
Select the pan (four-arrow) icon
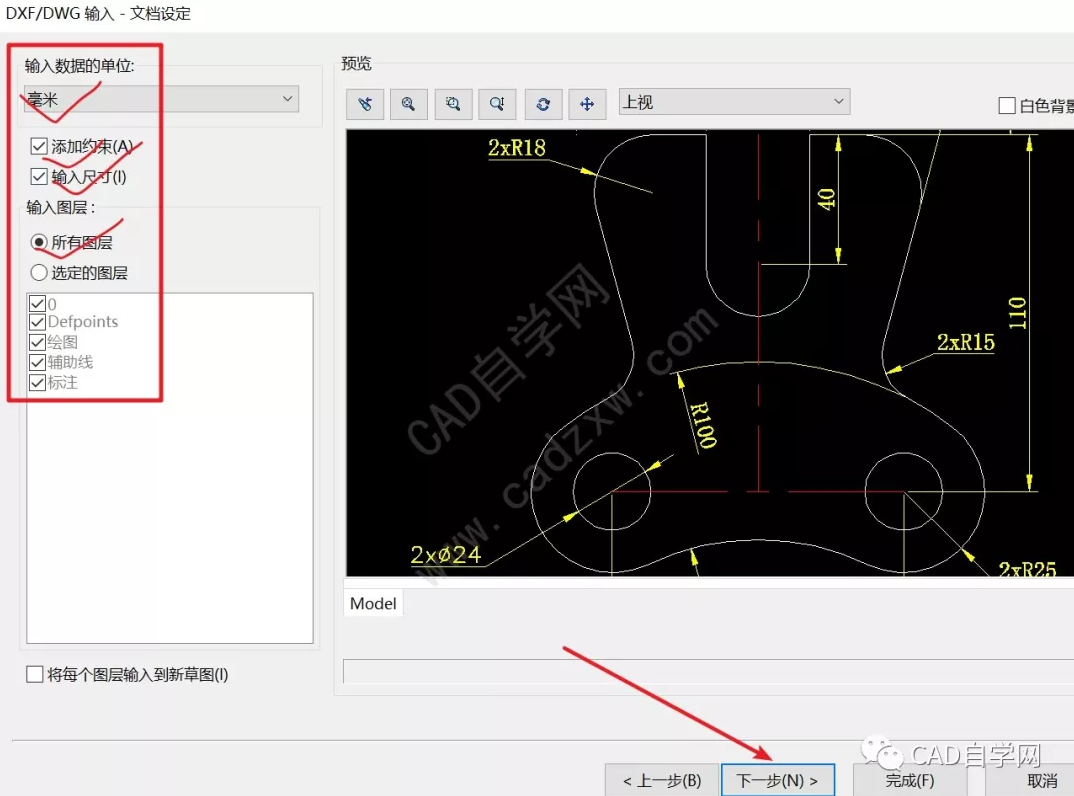coord(587,104)
